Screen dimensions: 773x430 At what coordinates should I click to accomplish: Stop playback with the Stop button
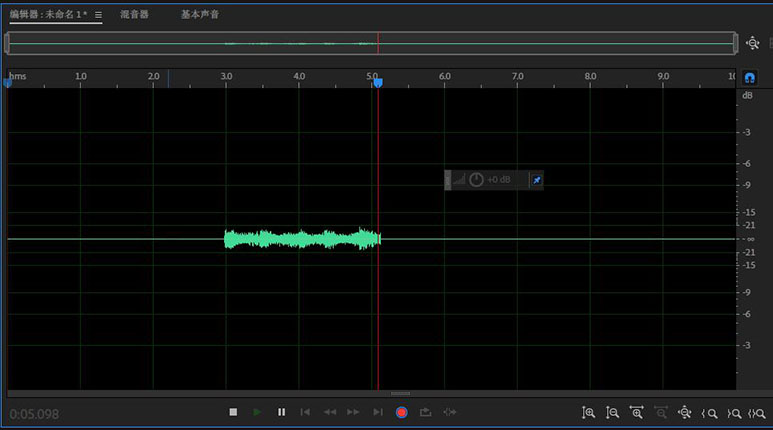tap(233, 412)
